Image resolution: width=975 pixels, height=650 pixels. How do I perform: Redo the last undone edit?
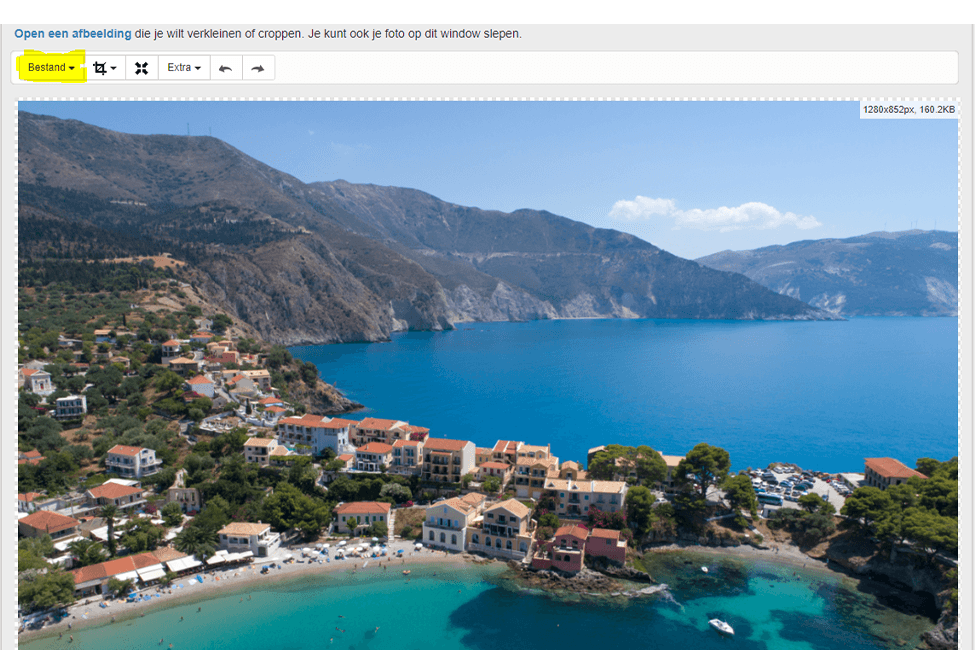(x=258, y=68)
